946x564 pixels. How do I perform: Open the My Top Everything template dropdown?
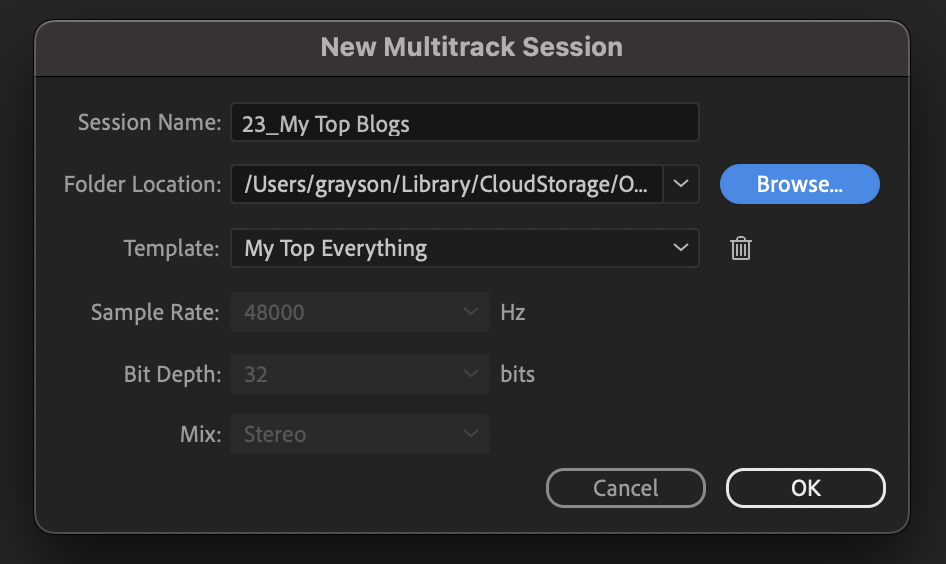pos(450,248)
